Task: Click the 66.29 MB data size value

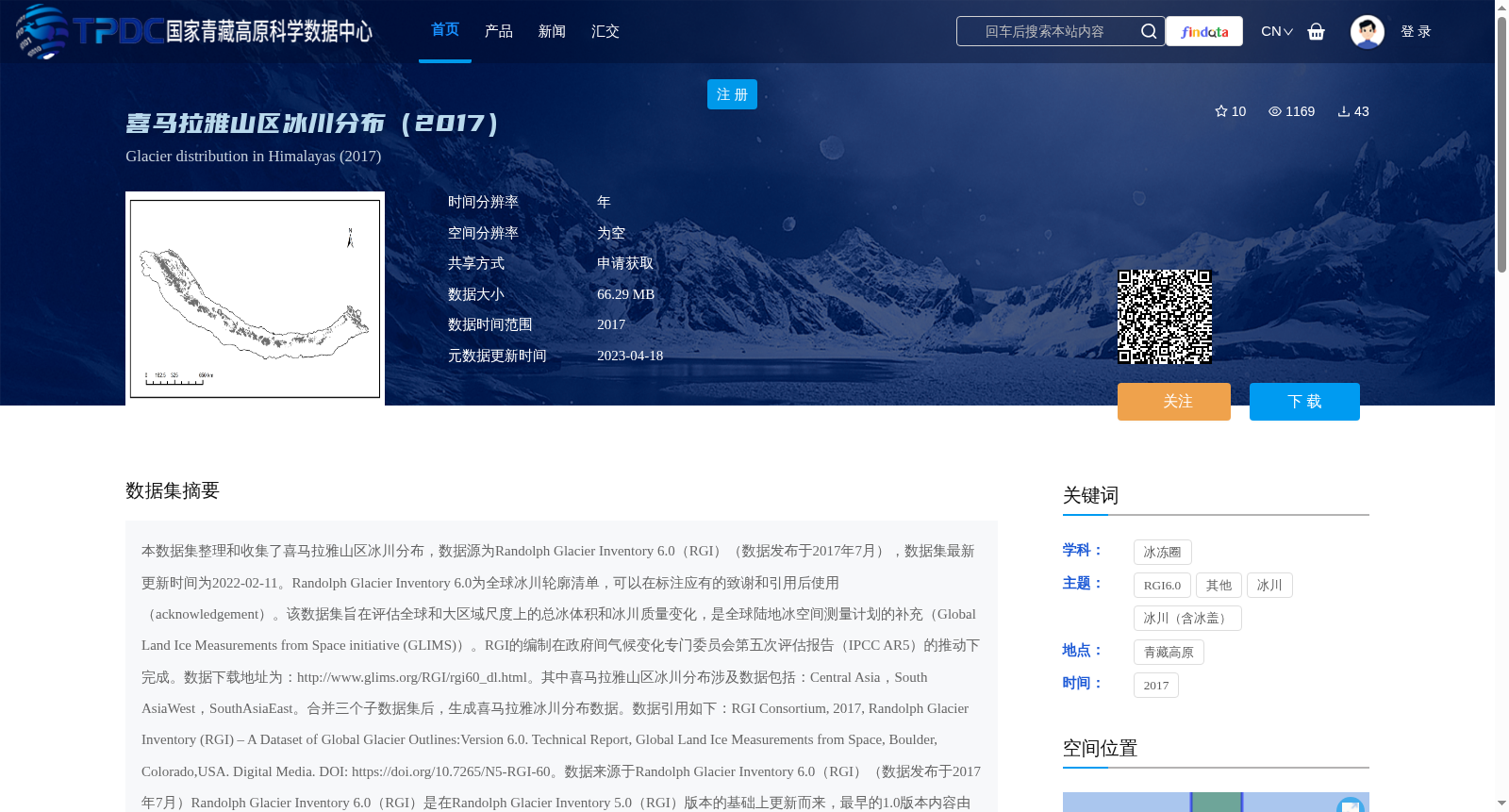Action: 625,294
